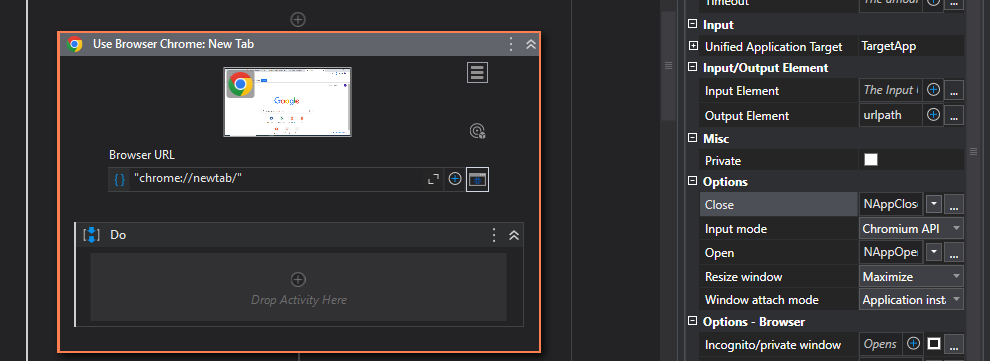990x361 pixels.
Task: Open the expanded editor for Browser URL
Action: click(433, 179)
